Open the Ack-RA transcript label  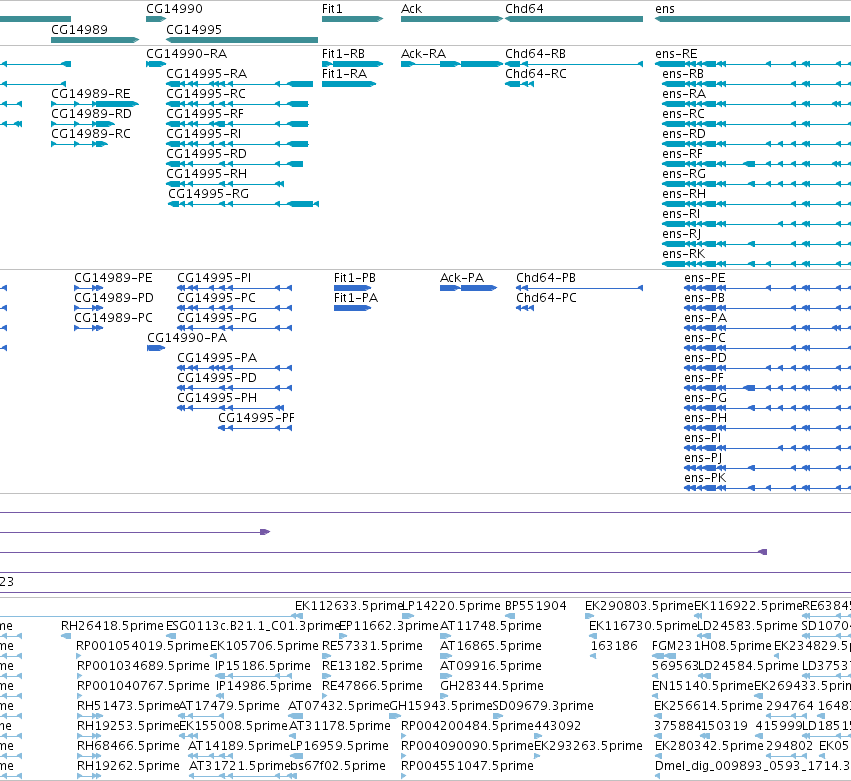(x=423, y=54)
